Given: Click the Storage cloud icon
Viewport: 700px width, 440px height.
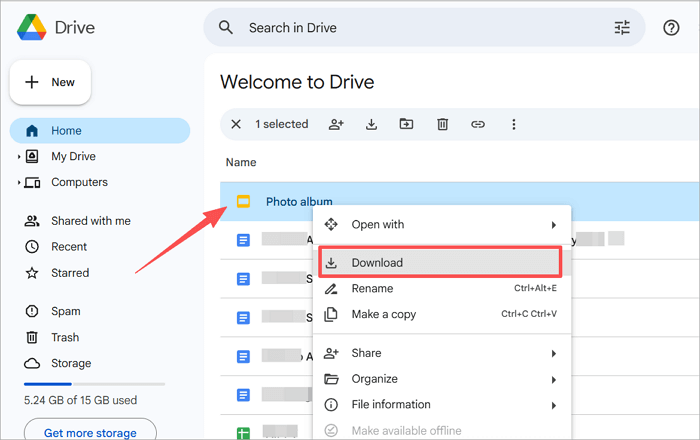Looking at the screenshot, I should pyautogui.click(x=32, y=363).
